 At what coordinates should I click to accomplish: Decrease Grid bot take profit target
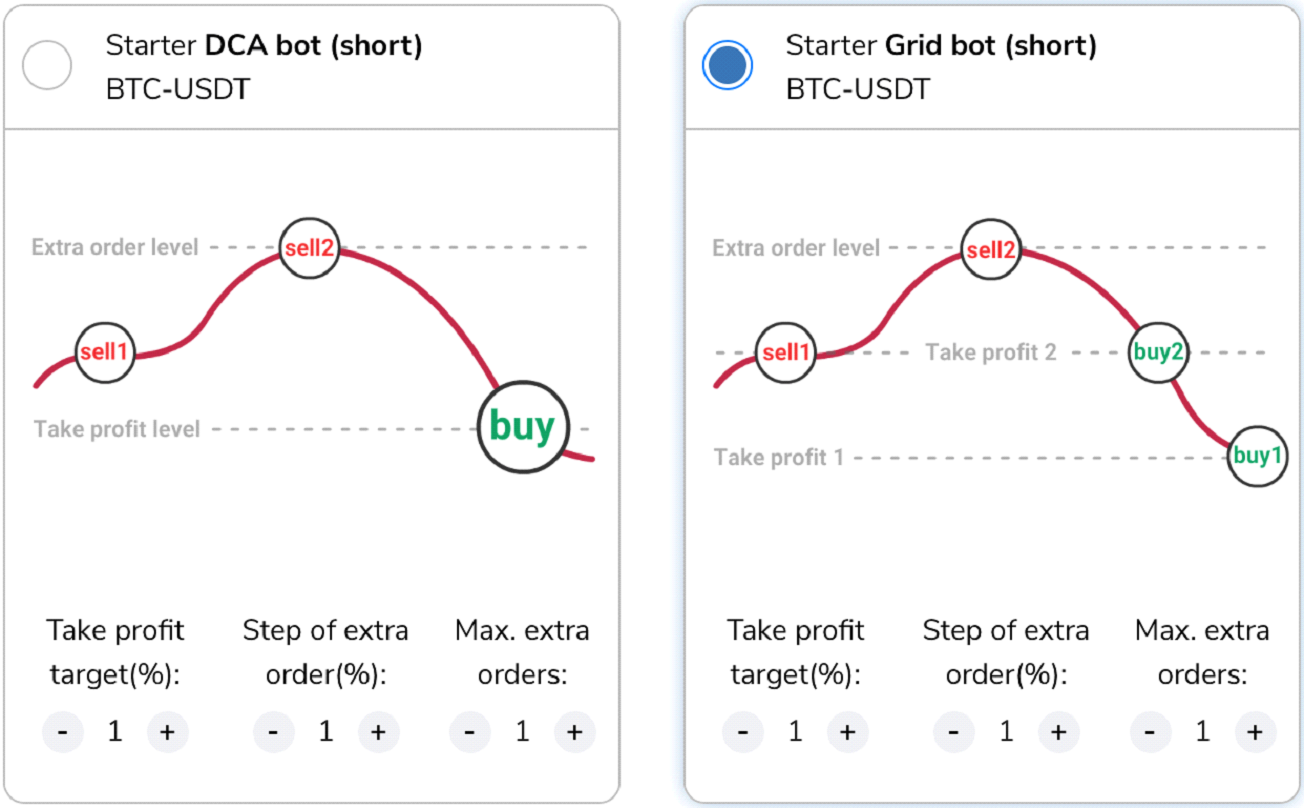click(743, 732)
